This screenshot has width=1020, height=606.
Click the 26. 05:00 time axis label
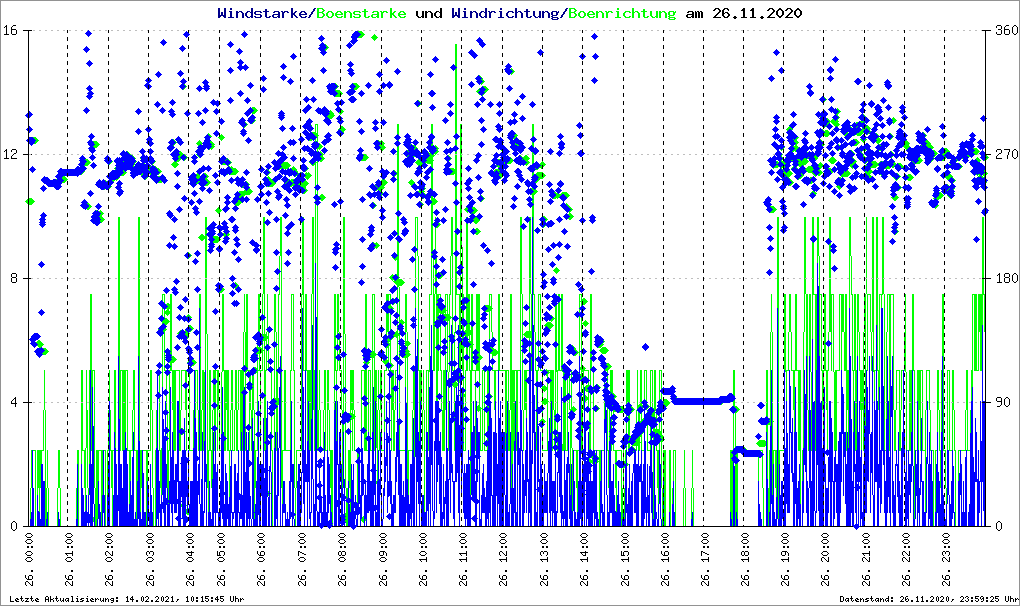point(221,559)
